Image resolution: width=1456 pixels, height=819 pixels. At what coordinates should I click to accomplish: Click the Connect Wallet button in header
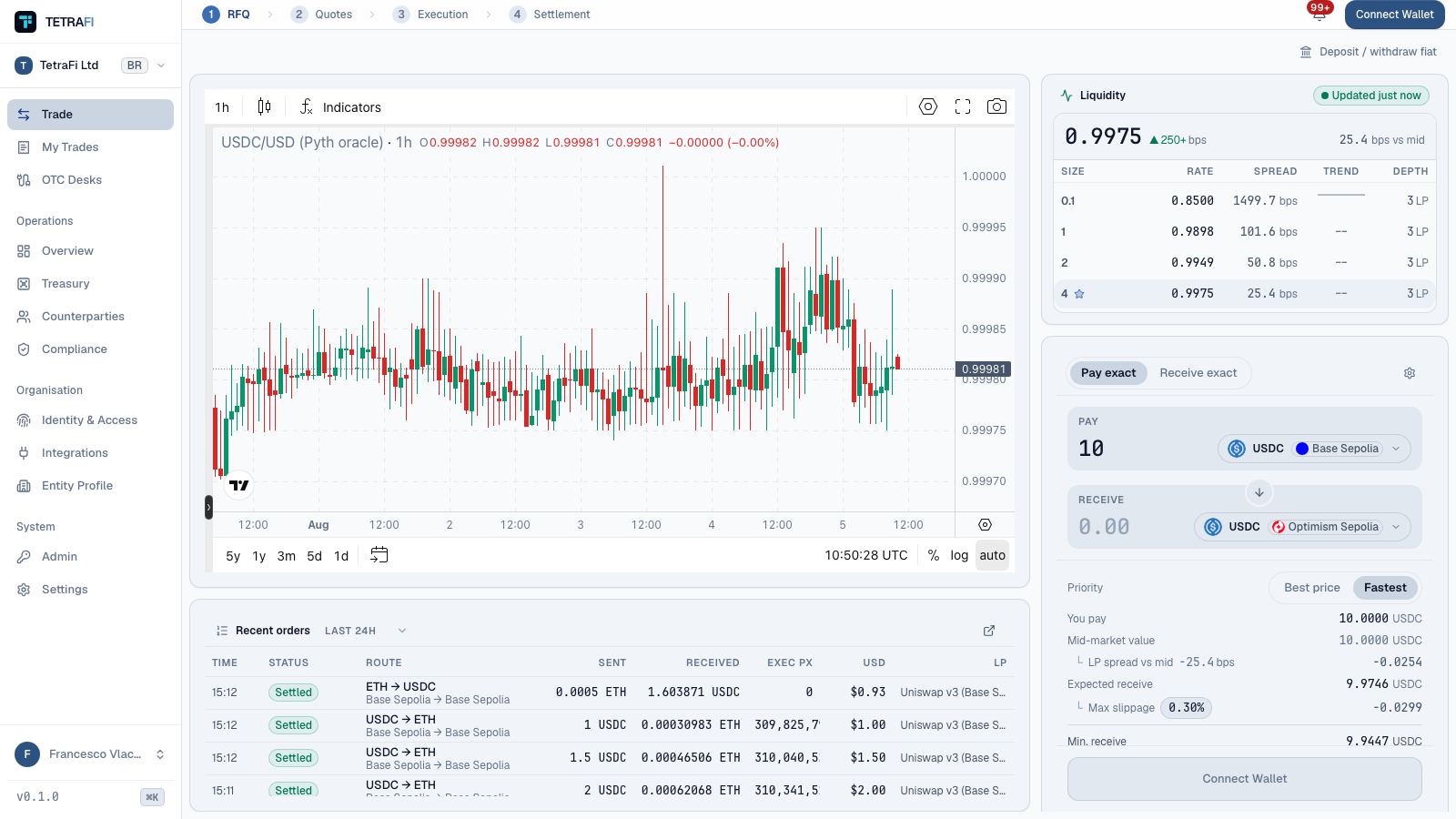[1394, 15]
